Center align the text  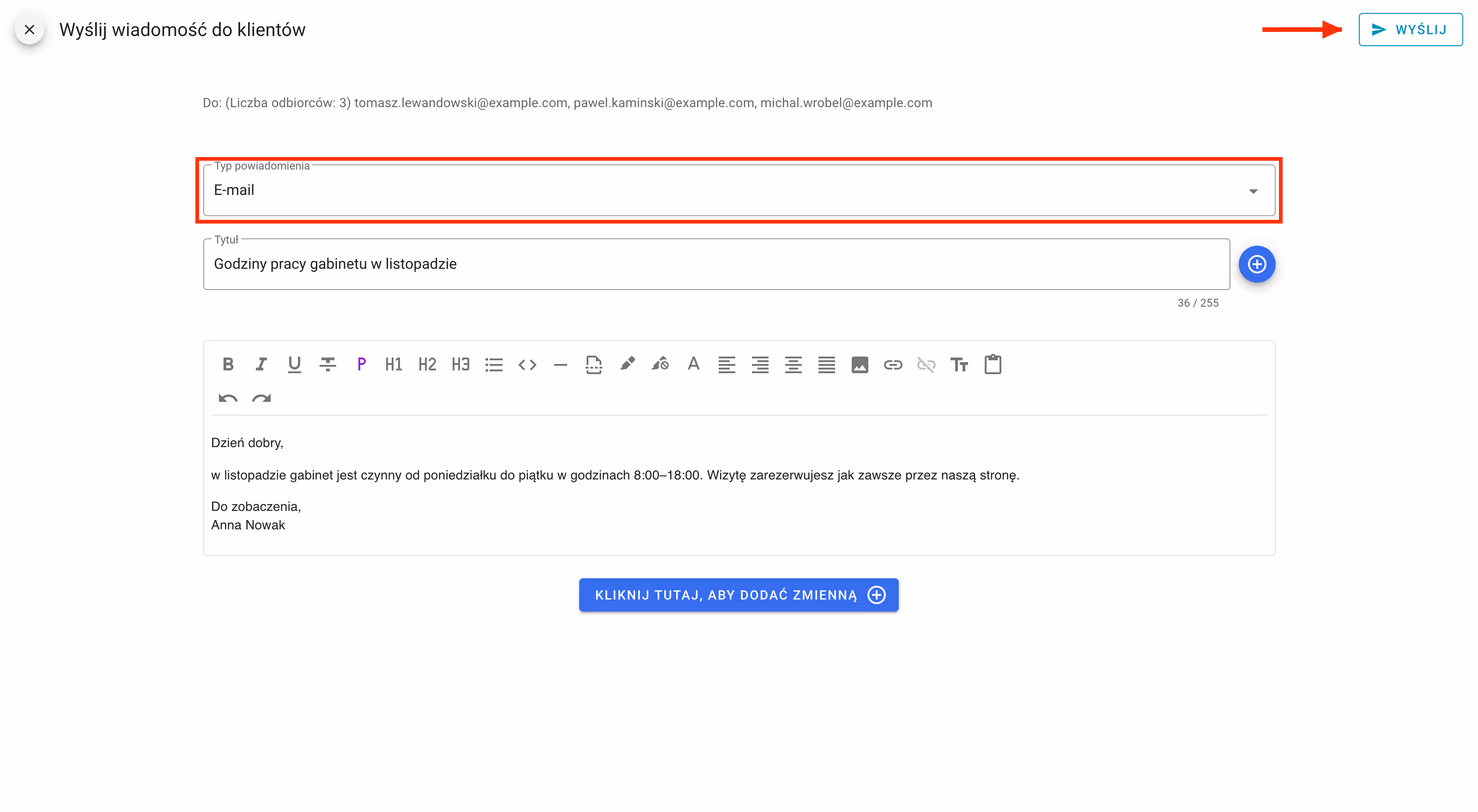point(793,365)
